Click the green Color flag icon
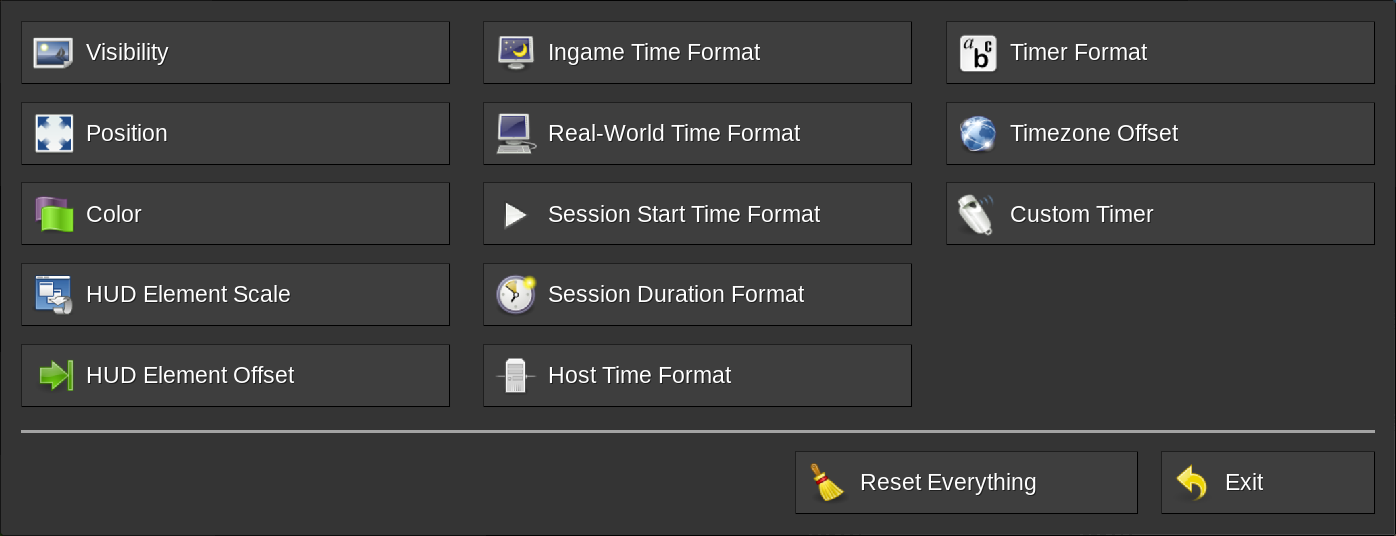 coord(54,214)
